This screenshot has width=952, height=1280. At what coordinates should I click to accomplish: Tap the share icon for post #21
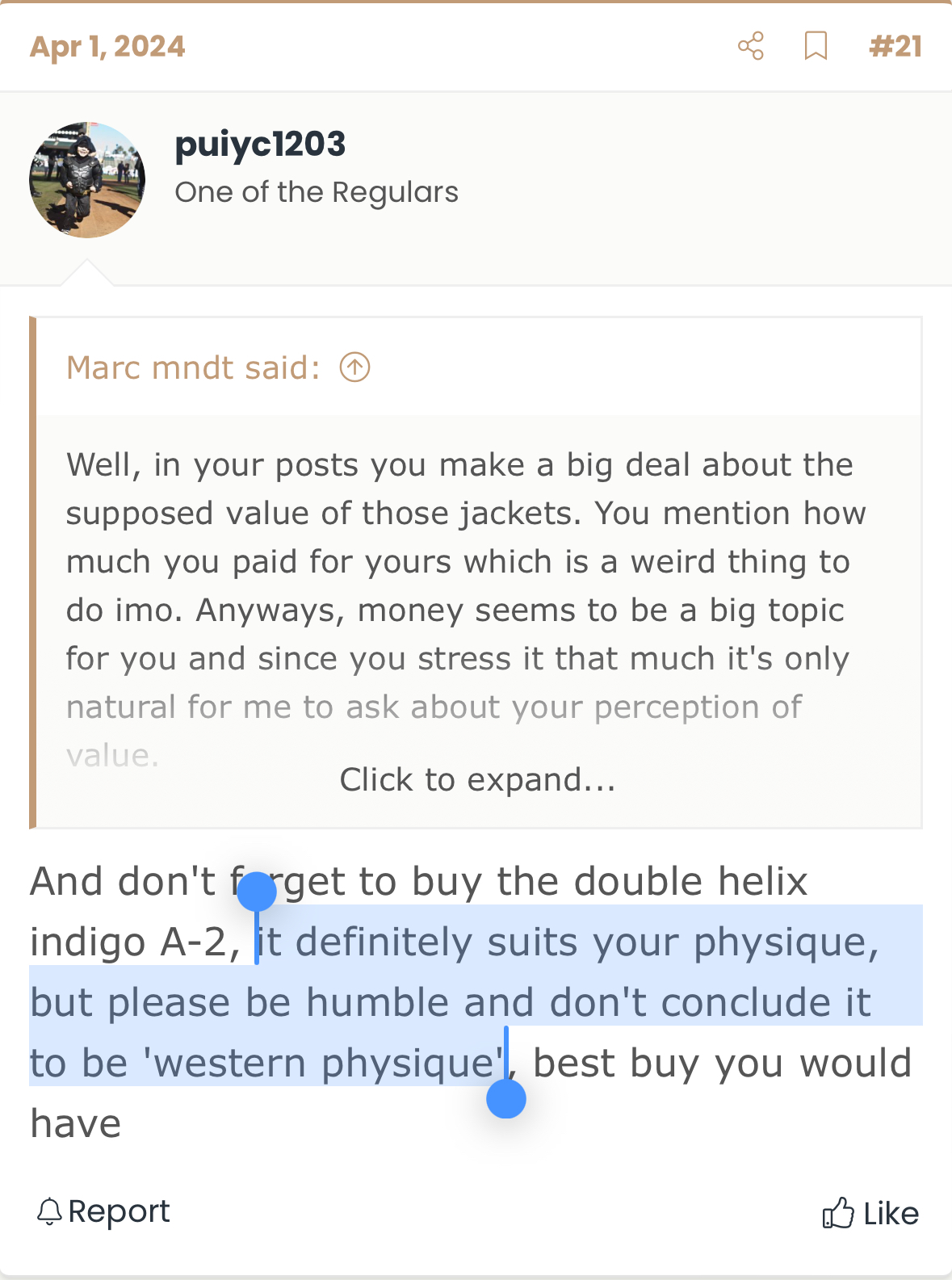(751, 46)
